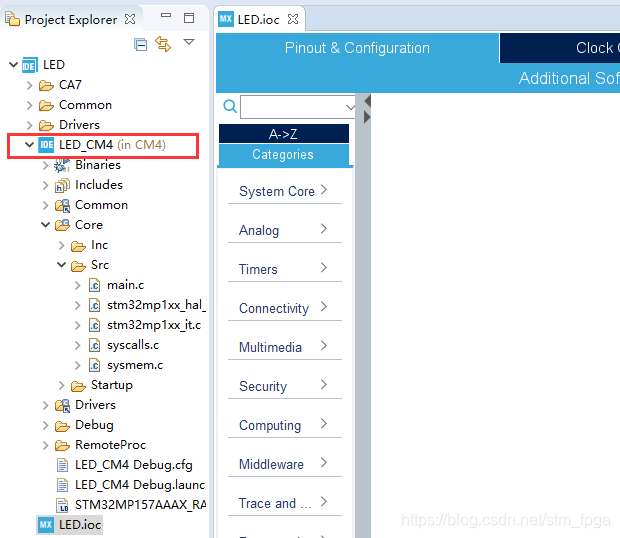The height and width of the screenshot is (538, 620).
Task: Click the LED root project IDE icon
Action: click(x=30, y=65)
